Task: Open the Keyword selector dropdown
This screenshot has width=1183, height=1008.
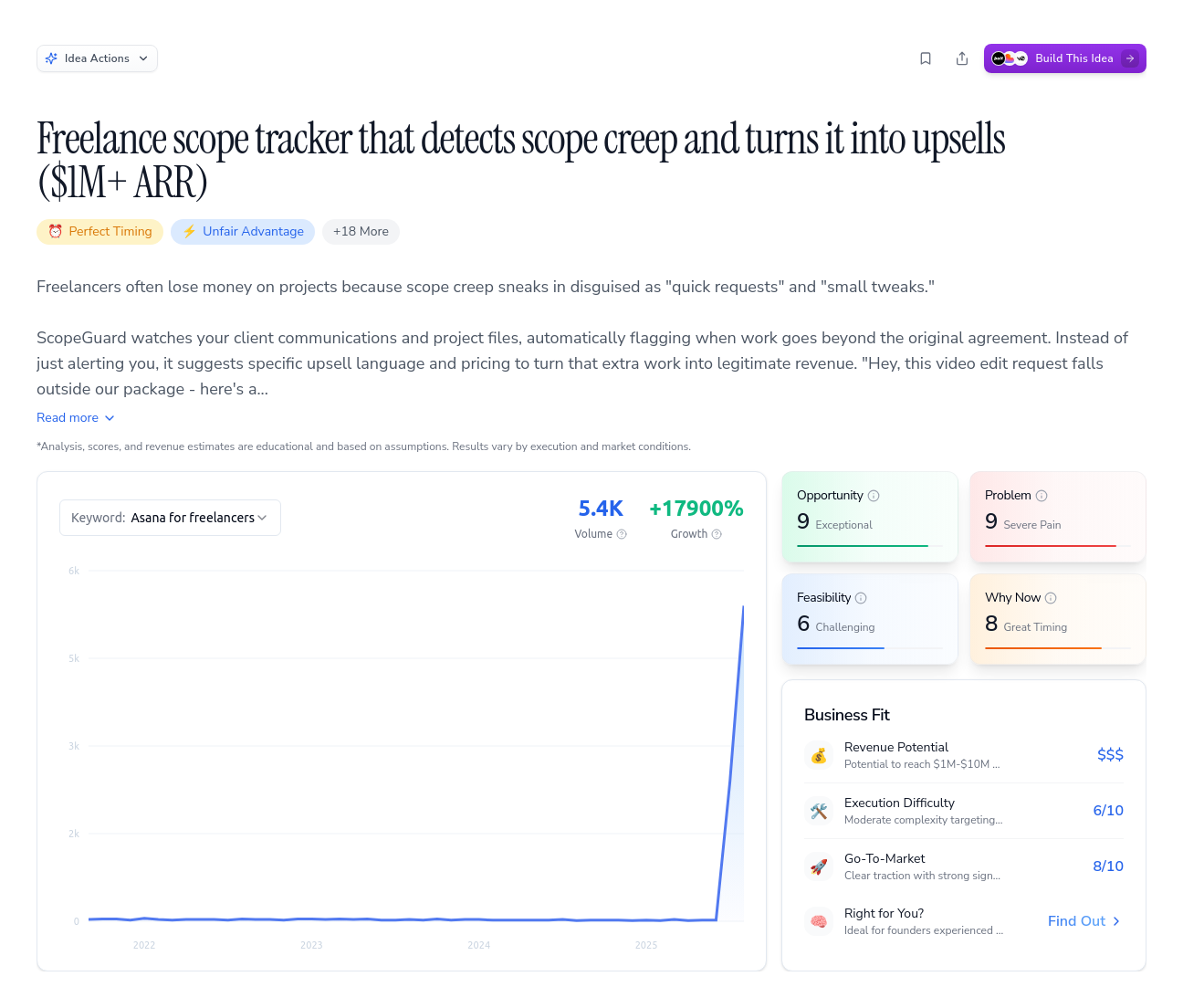Action: coord(170,518)
